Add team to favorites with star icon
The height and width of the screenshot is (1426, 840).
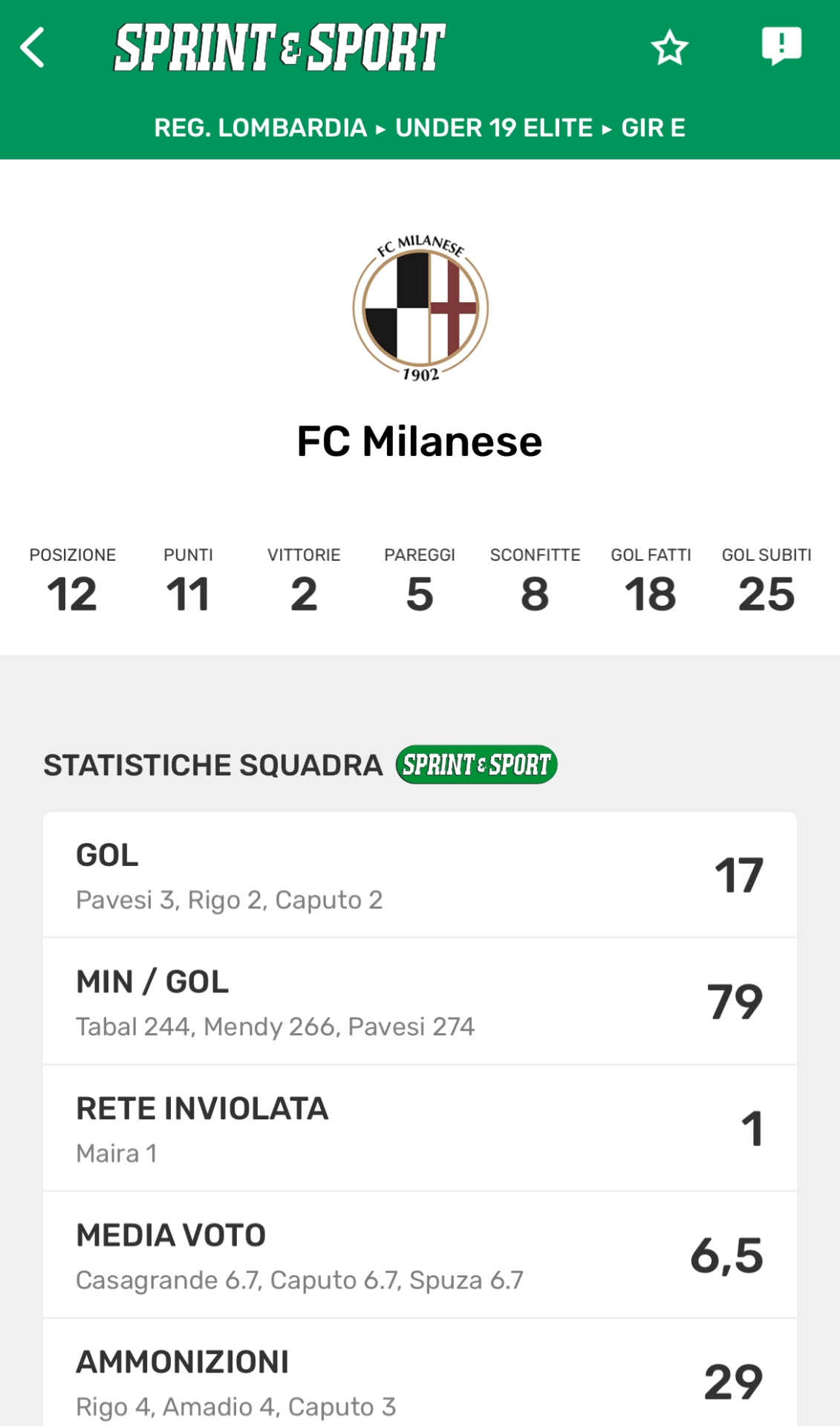coord(669,48)
